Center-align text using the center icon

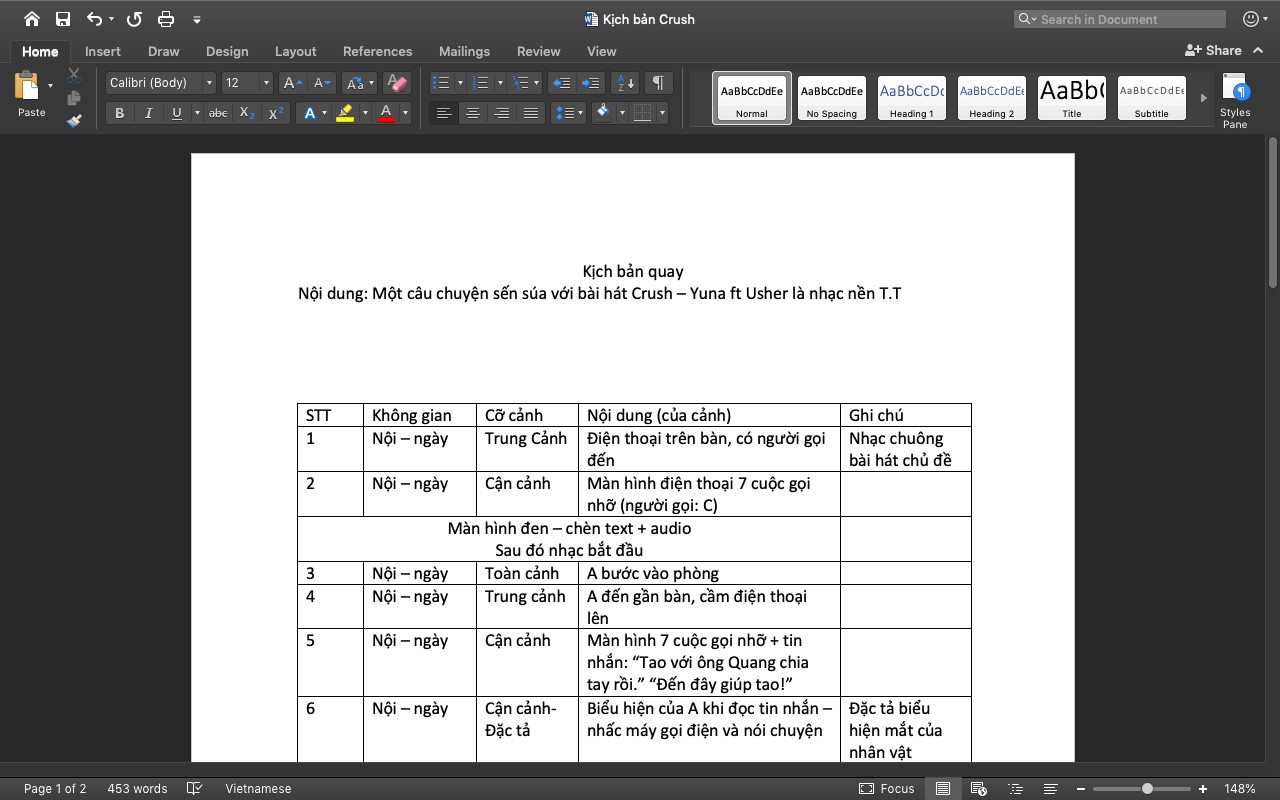[x=473, y=113]
